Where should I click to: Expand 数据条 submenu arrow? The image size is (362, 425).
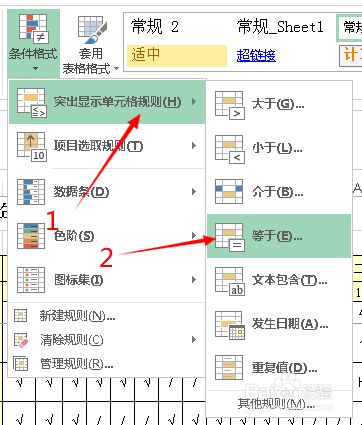click(194, 191)
